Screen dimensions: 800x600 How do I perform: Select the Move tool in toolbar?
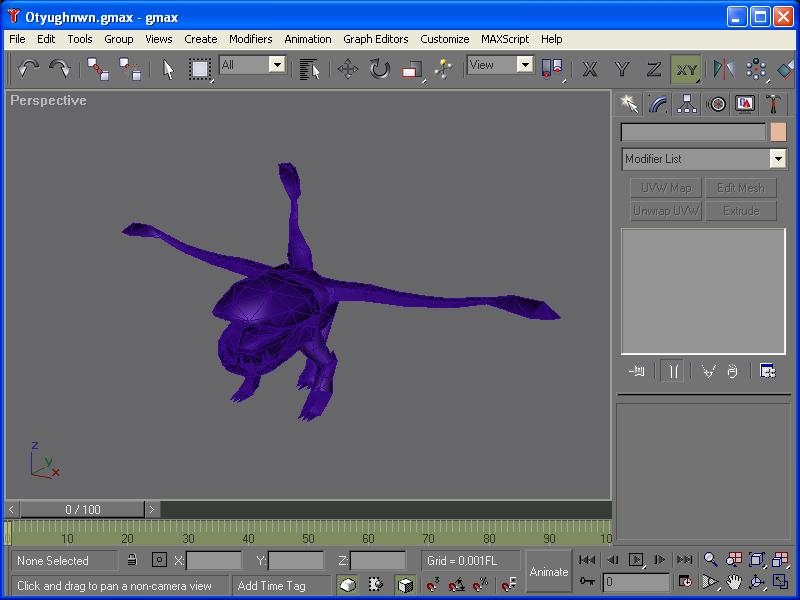[x=348, y=69]
